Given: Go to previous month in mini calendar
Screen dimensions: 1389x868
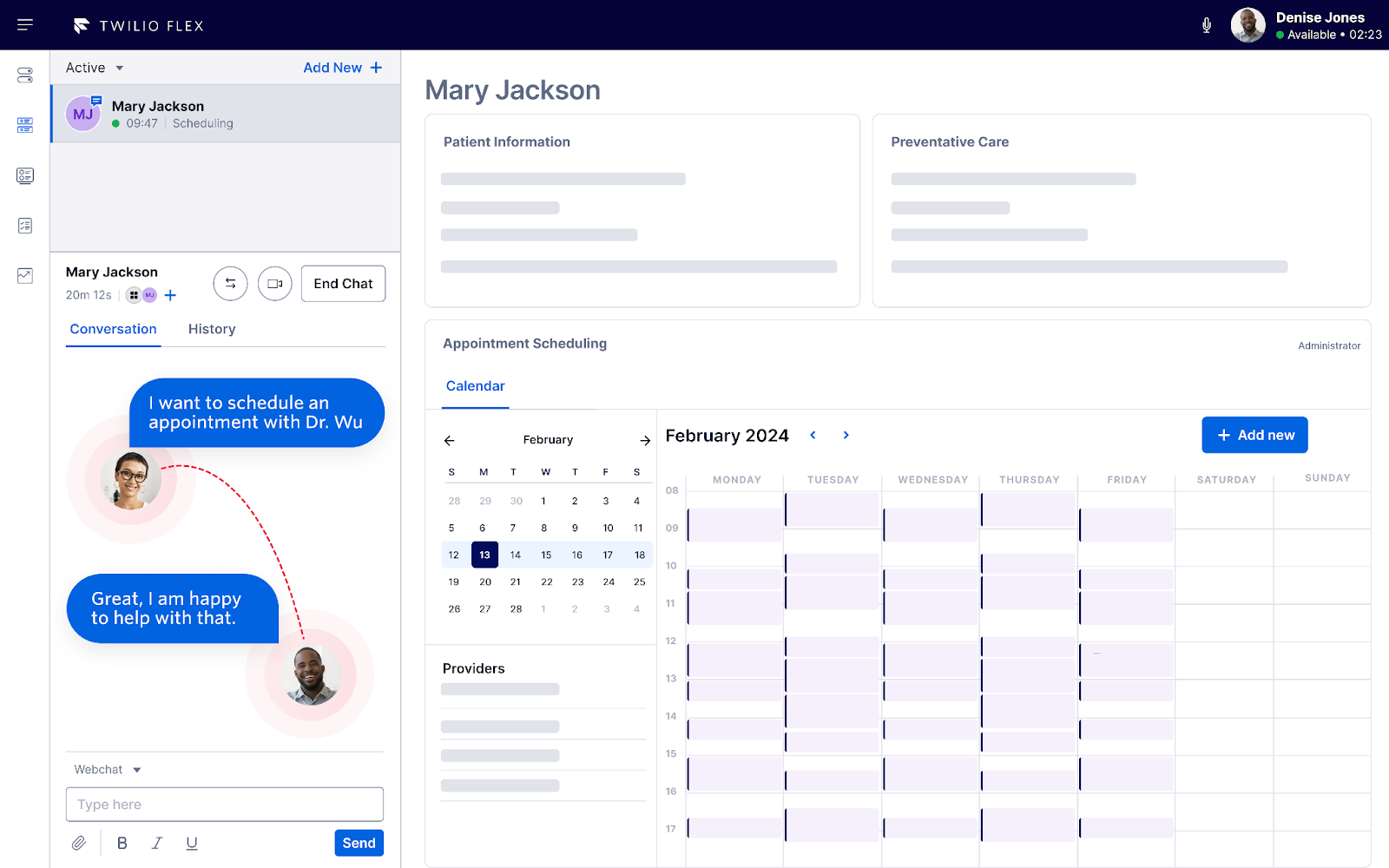Looking at the screenshot, I should point(450,441).
